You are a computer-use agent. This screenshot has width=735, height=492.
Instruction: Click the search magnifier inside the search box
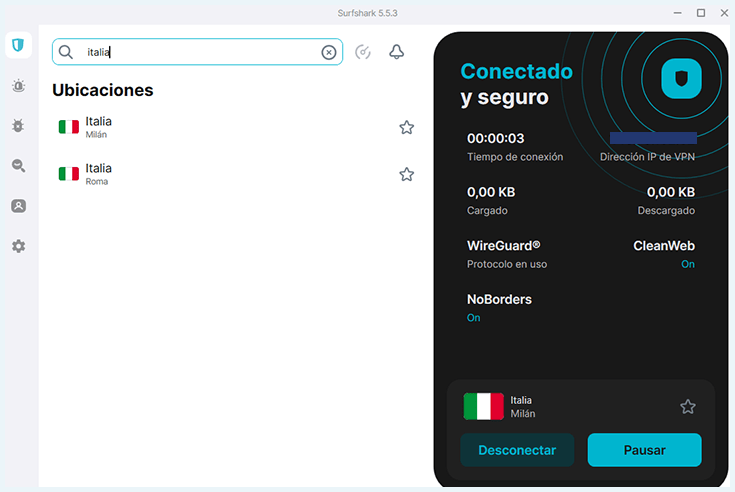66,52
